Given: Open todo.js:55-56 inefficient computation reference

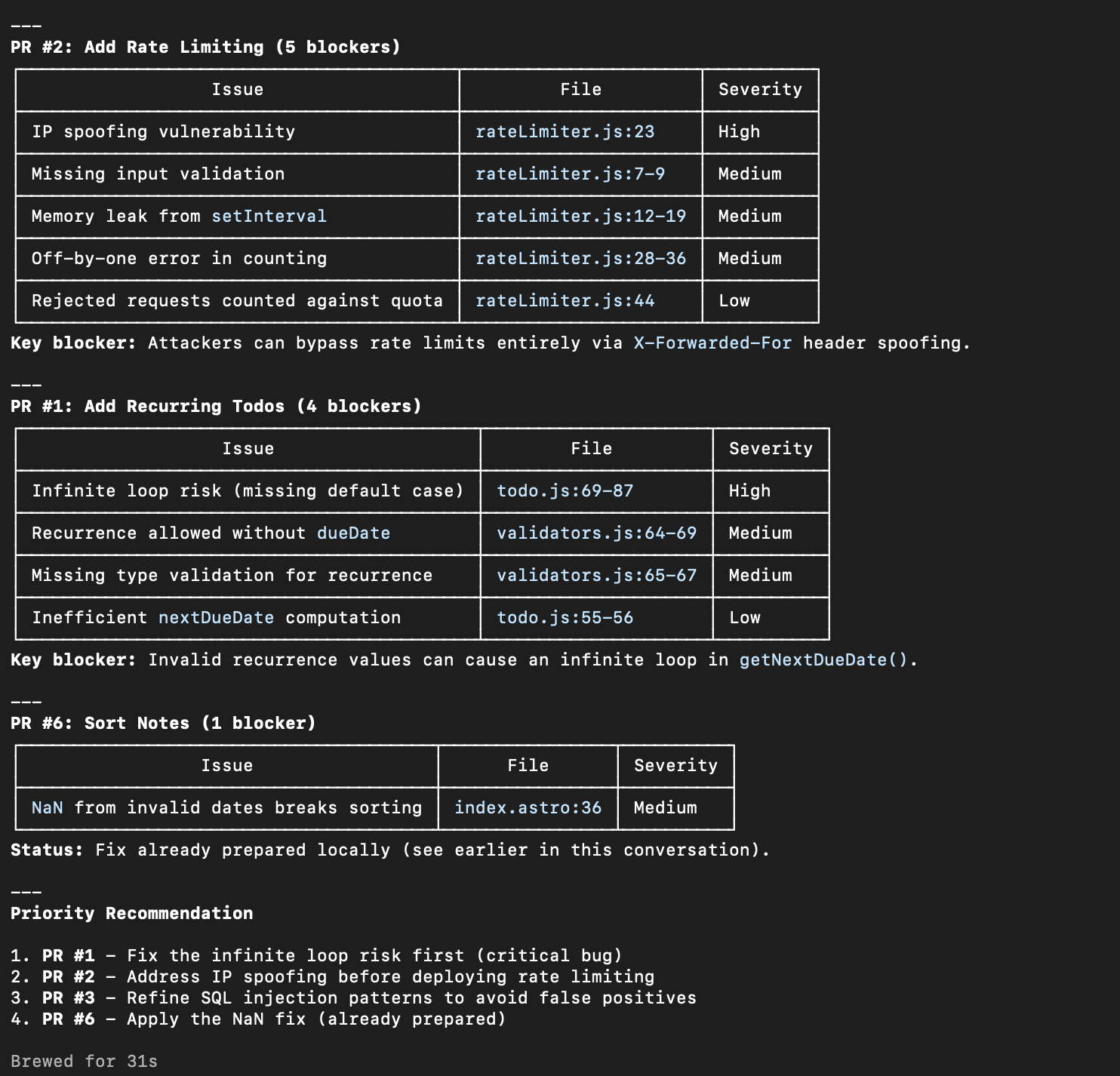Looking at the screenshot, I should click(563, 617).
